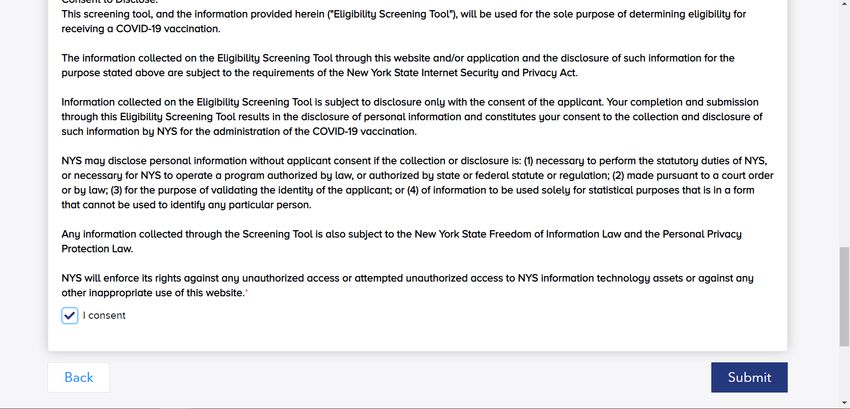Submit the eligibility screening form
Image resolution: width=850 pixels, height=409 pixels.
point(749,377)
